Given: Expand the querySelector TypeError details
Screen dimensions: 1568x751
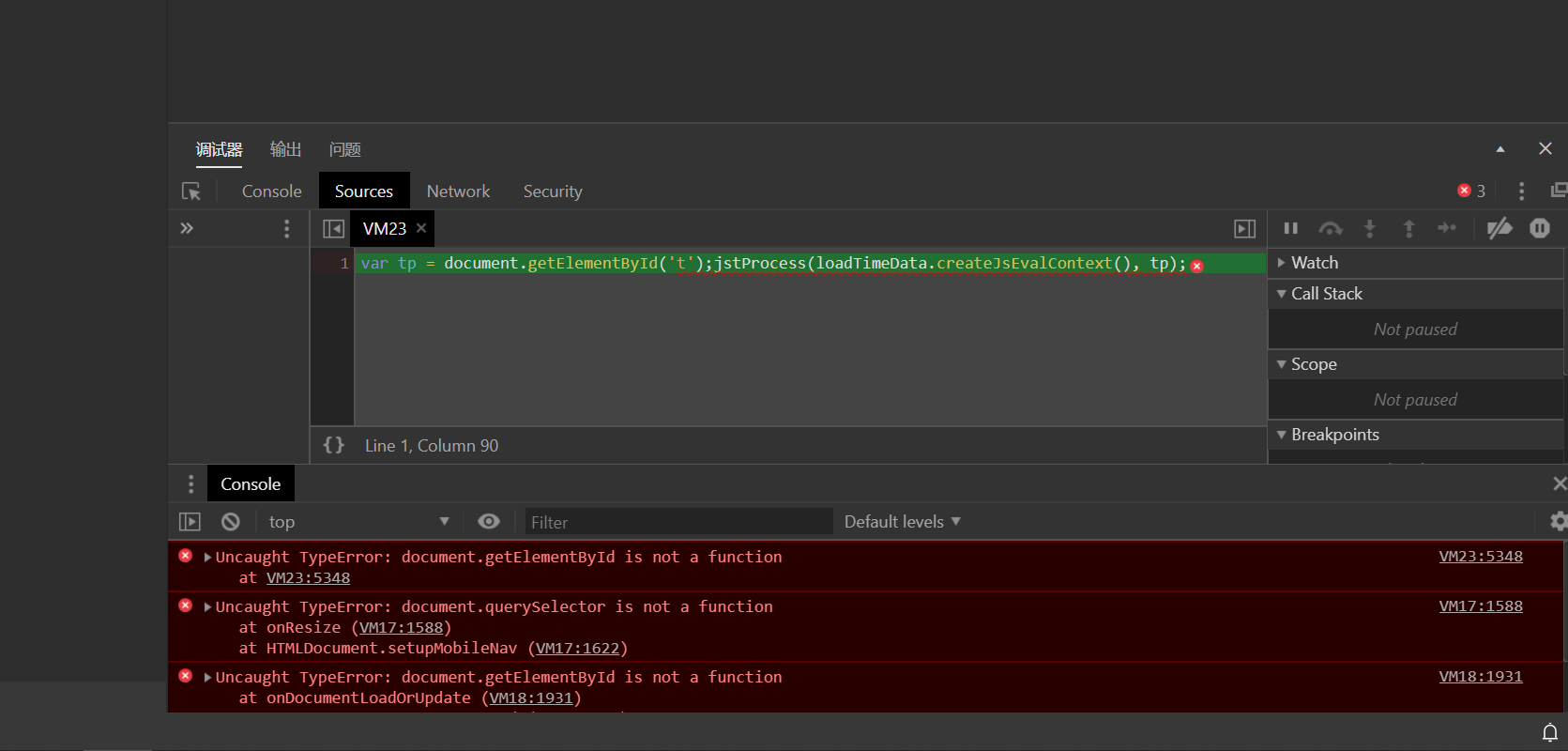Looking at the screenshot, I should pos(207,607).
